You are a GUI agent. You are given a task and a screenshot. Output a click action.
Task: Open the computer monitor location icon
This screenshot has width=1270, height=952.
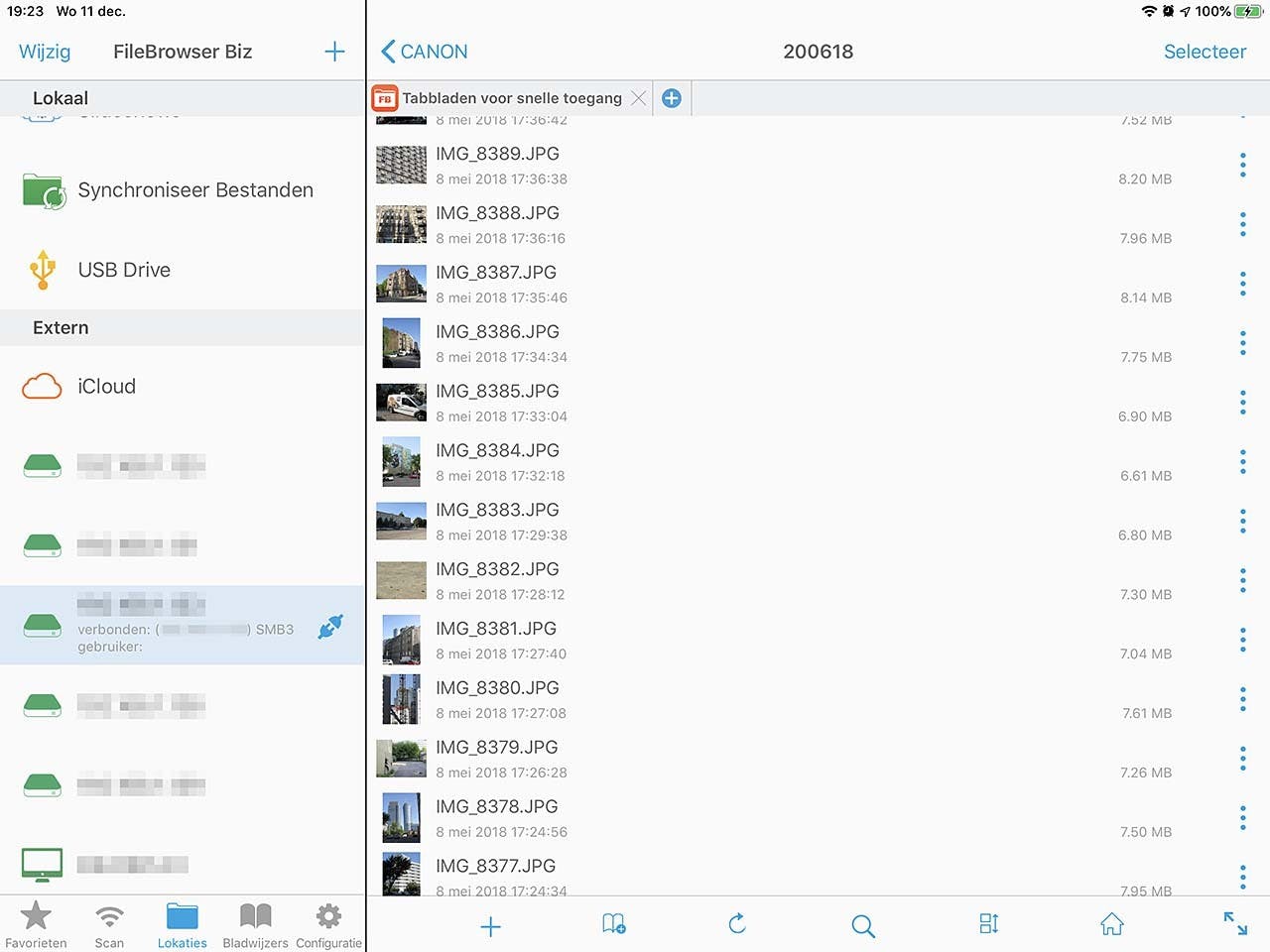pos(42,865)
